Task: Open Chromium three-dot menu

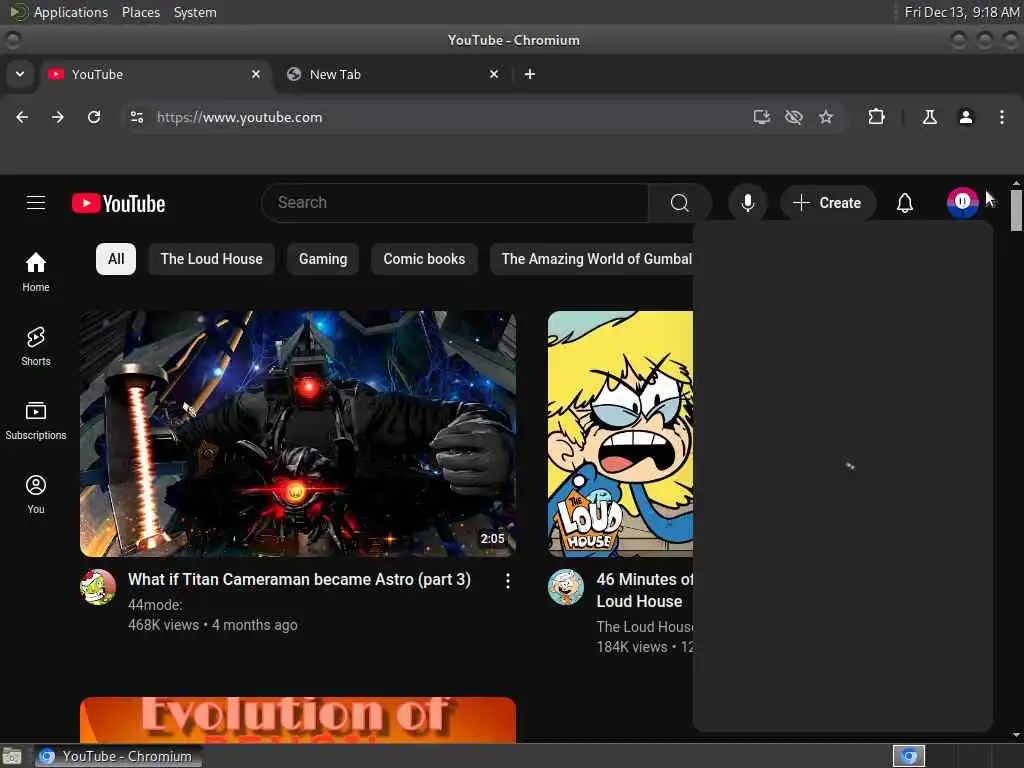Action: coord(1002,117)
